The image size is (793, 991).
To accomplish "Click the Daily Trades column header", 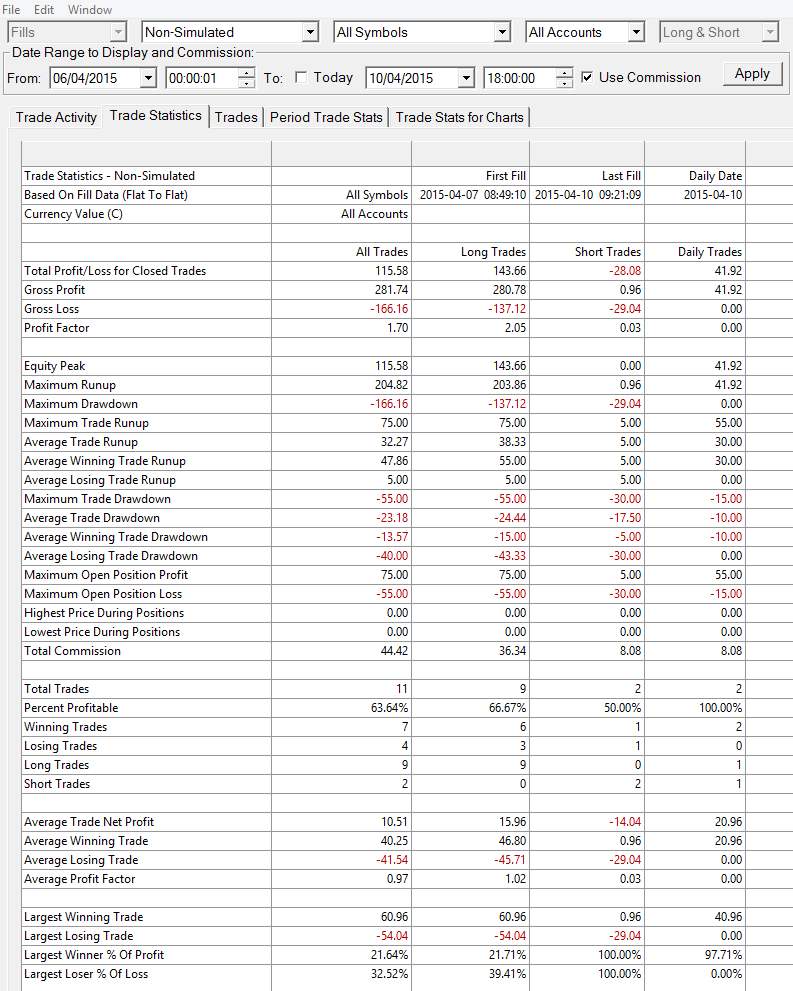I will 710,252.
